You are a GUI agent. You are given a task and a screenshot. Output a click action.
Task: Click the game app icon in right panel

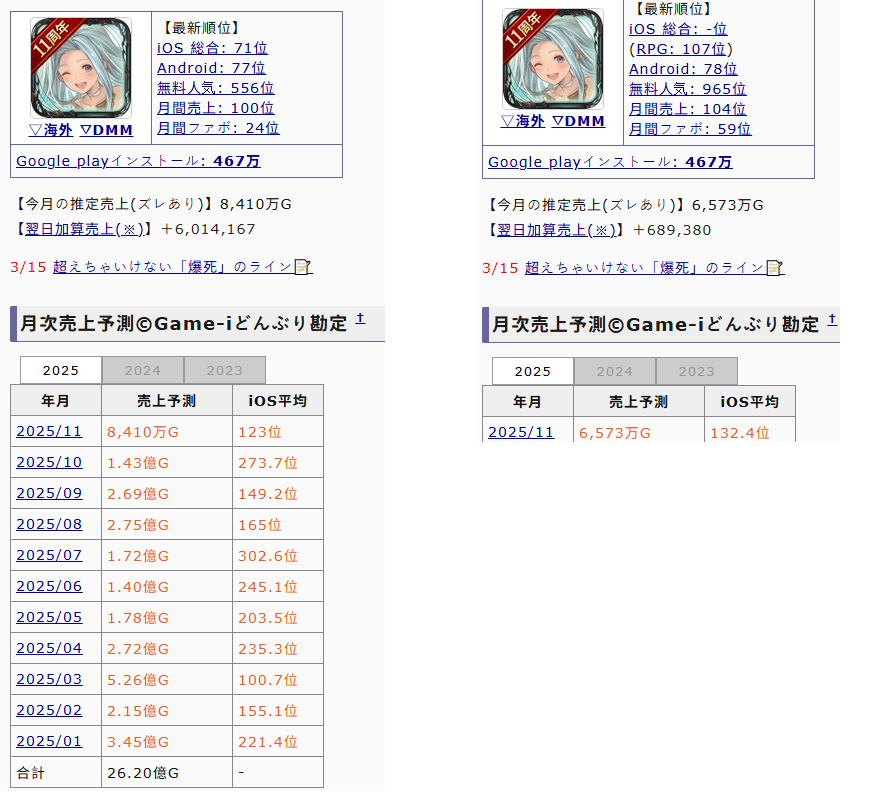click(x=552, y=59)
